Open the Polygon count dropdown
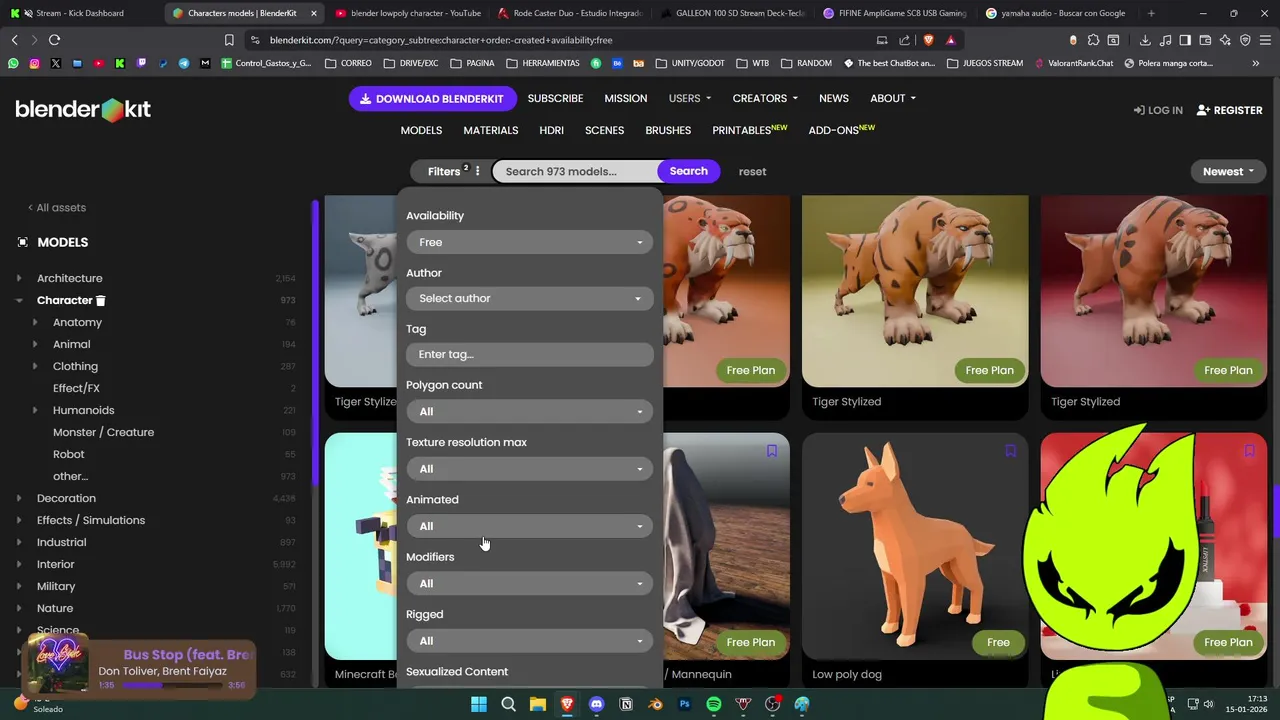The image size is (1280, 720). [x=530, y=411]
